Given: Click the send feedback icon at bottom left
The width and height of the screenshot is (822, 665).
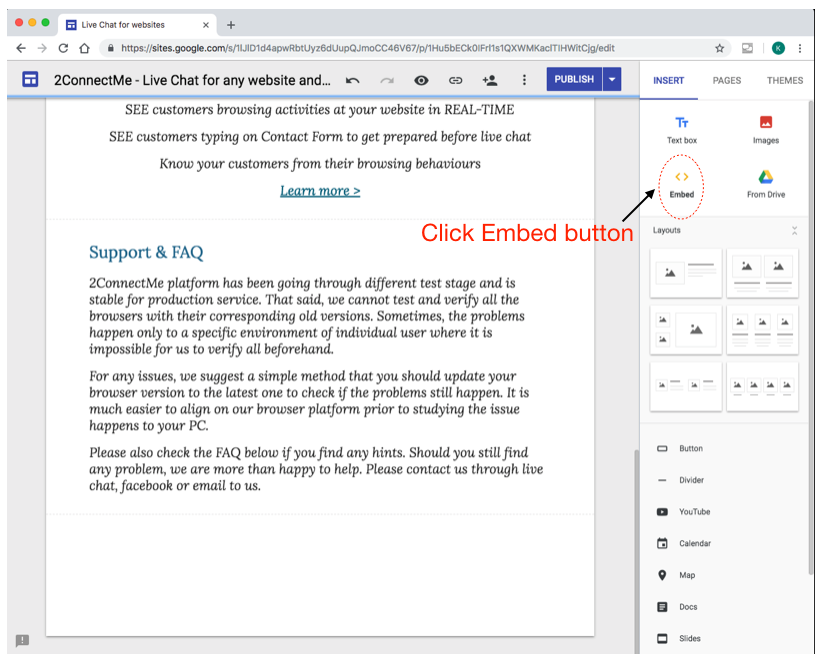Looking at the screenshot, I should [22, 640].
